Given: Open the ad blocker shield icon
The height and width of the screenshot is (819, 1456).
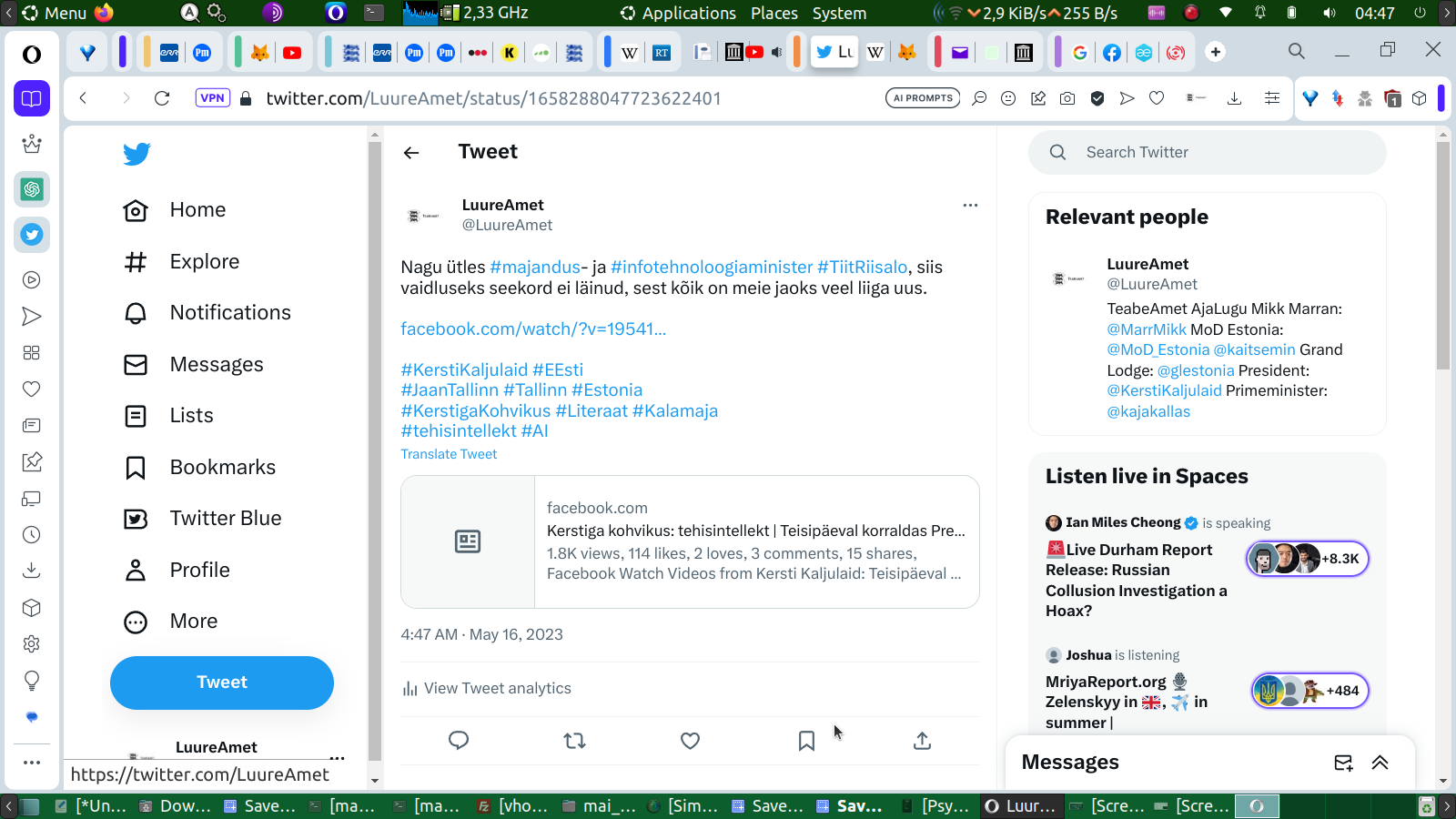Looking at the screenshot, I should 1097,98.
